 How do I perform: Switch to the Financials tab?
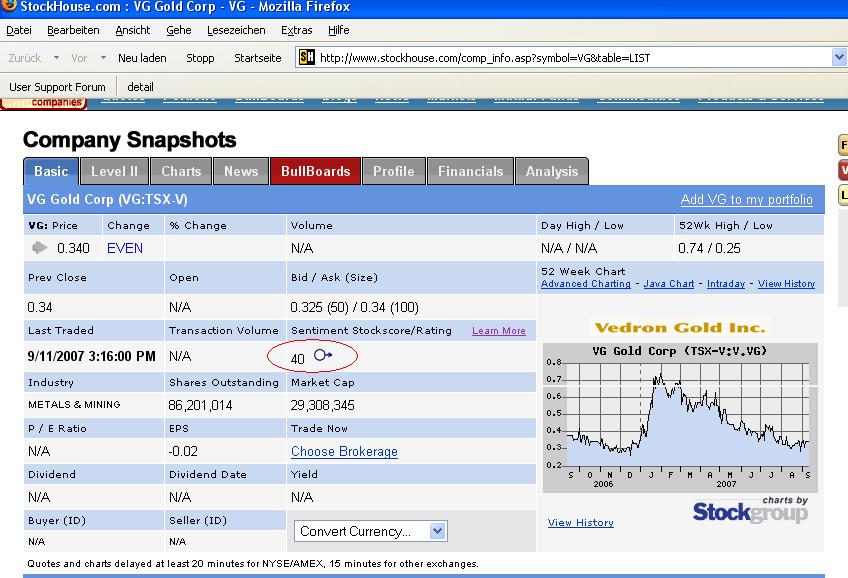(470, 171)
